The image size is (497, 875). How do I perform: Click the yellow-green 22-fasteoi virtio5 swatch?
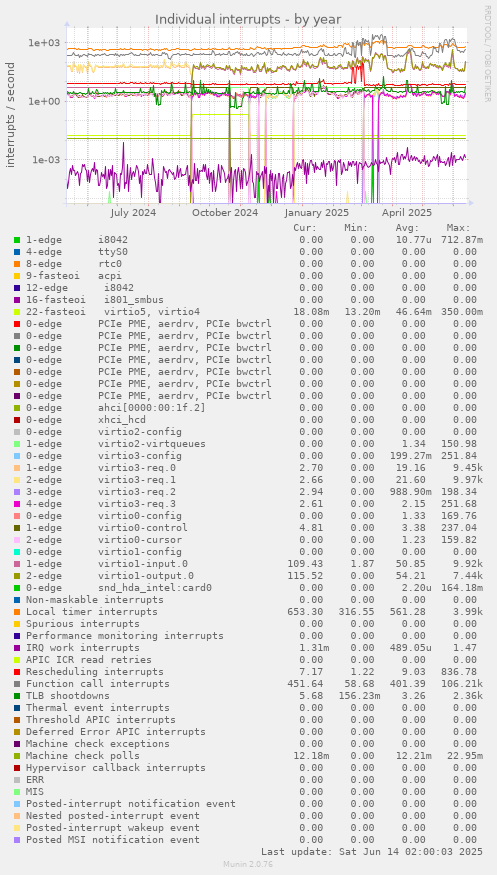click(x=17, y=312)
